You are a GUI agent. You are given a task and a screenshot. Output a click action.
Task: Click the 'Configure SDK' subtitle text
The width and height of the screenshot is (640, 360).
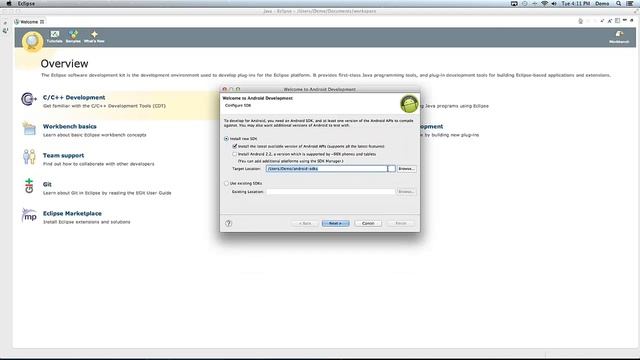[238, 105]
